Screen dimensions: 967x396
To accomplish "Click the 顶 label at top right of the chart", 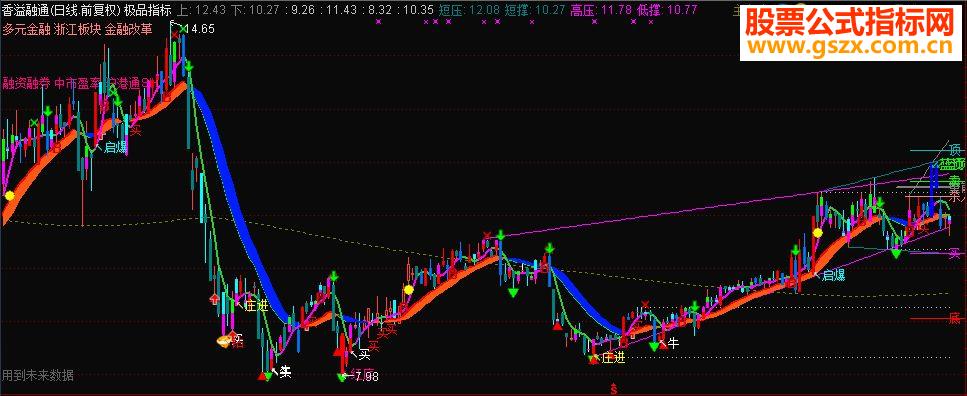I will [x=955, y=149].
